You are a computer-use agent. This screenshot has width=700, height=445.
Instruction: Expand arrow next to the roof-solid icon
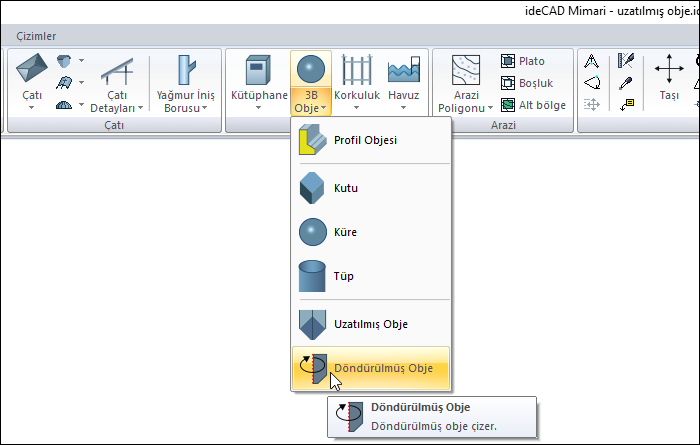click(81, 60)
